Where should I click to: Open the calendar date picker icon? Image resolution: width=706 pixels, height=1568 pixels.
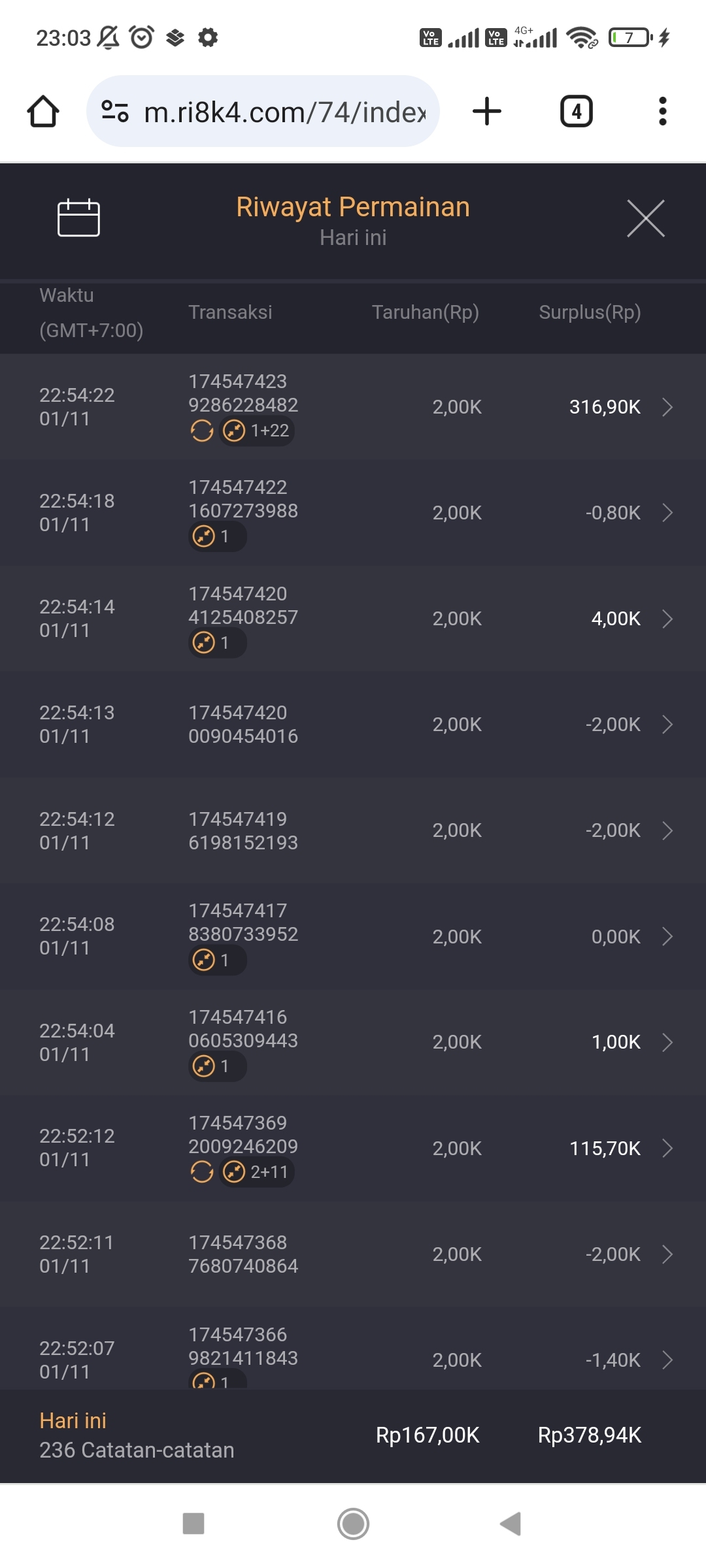click(x=78, y=218)
